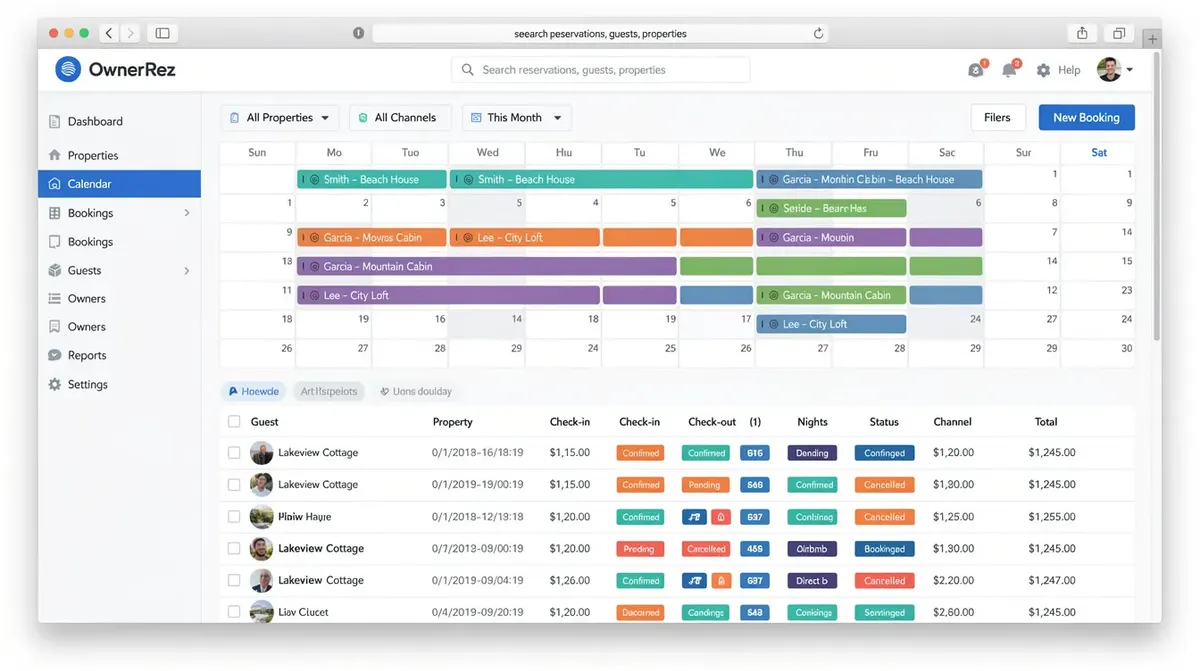Viewport: 1200px width, 671px height.
Task: Click the orange icon in the 0/1/2019-09/04:19 row
Action: pyautogui.click(x=720, y=580)
